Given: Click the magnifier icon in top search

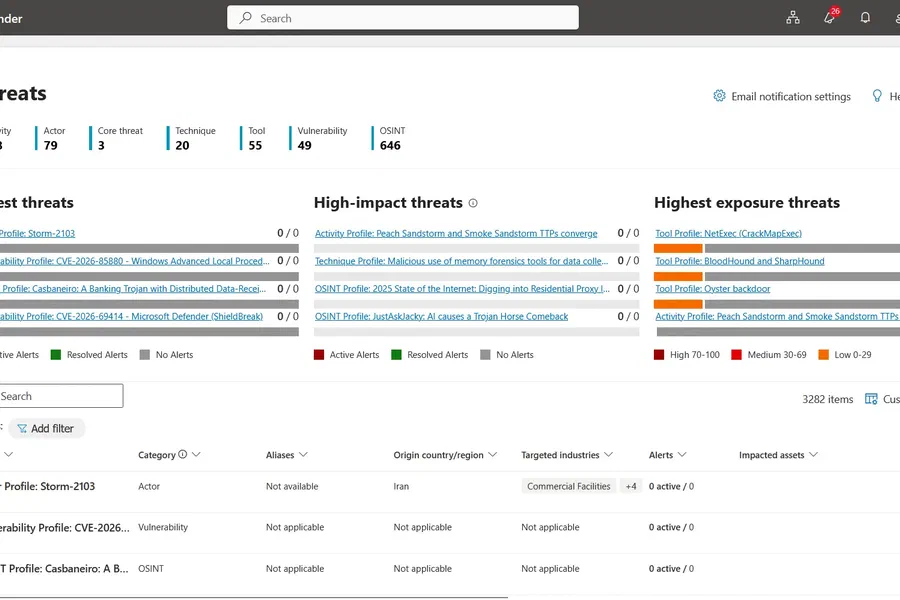Looking at the screenshot, I should [246, 18].
